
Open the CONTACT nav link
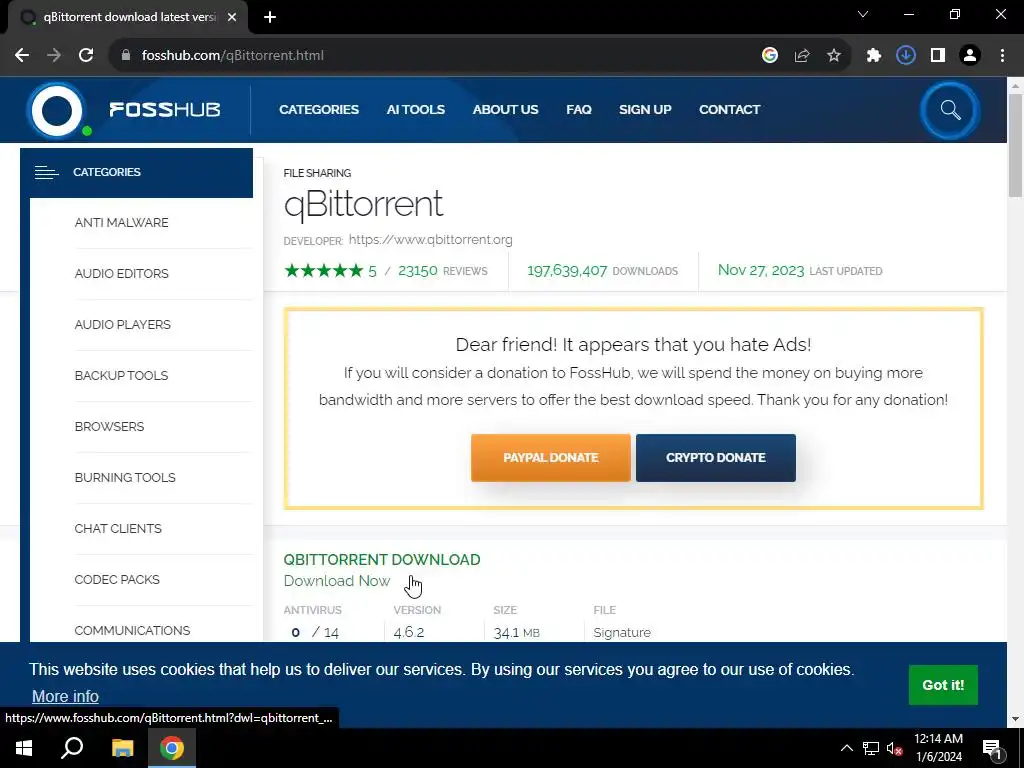729,110
